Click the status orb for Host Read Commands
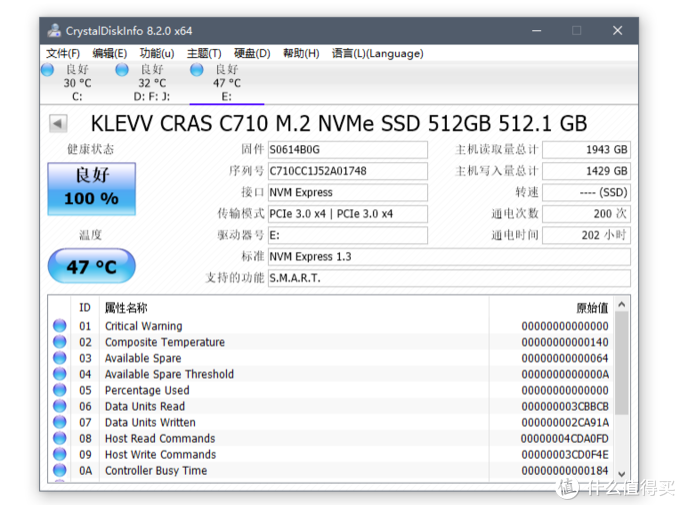 pyautogui.click(x=59, y=438)
